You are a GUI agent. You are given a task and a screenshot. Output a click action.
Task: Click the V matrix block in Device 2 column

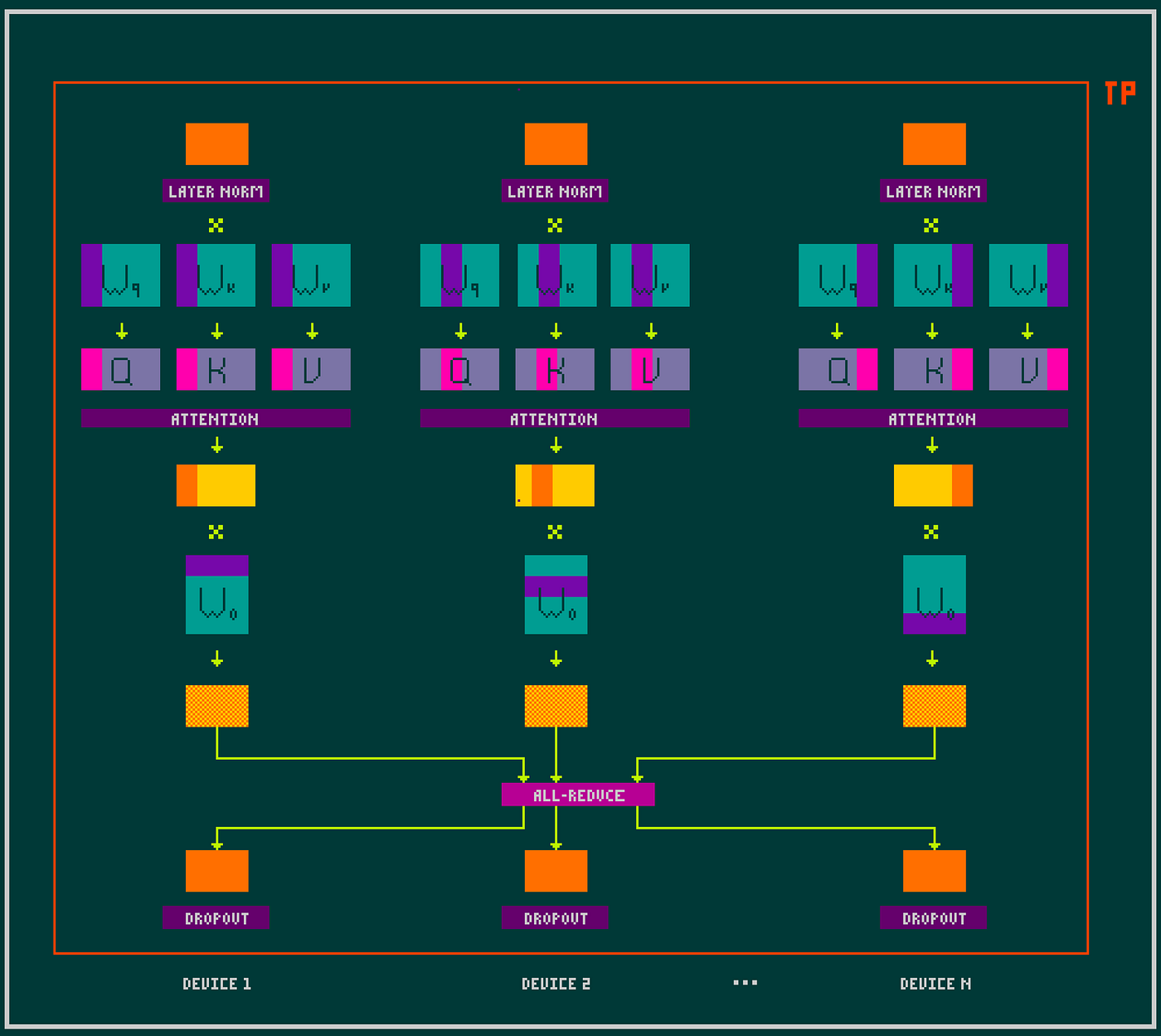(650, 369)
